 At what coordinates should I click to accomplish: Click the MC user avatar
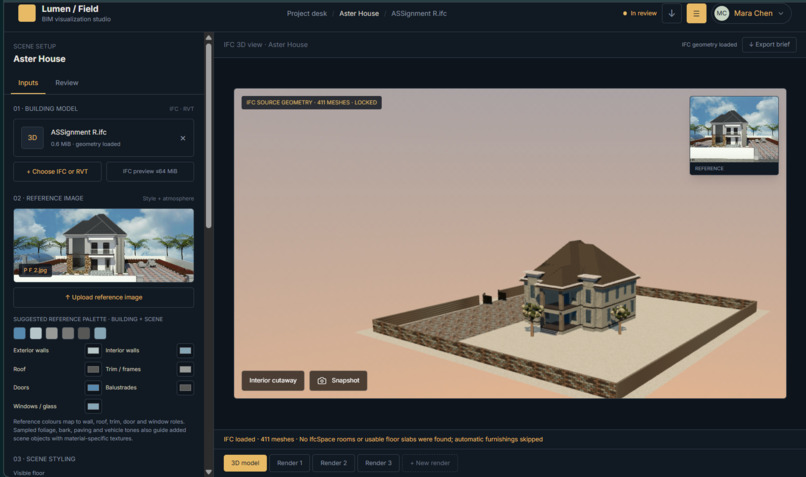721,13
